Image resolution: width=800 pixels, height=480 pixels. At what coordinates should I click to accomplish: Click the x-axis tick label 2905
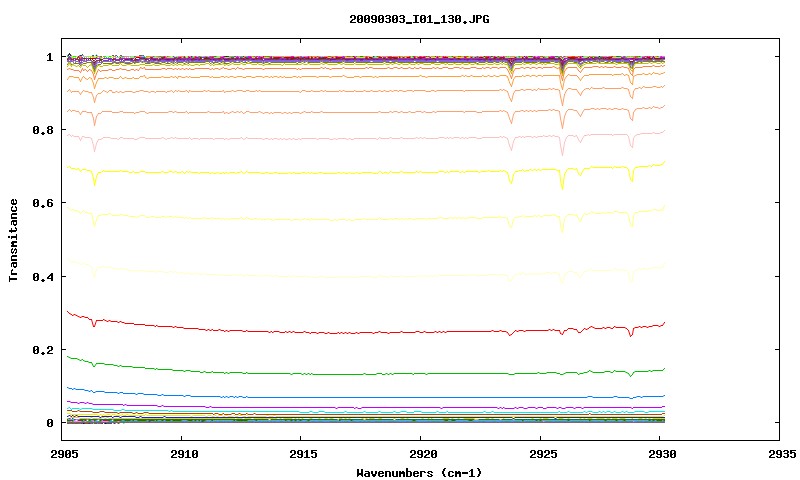[x=64, y=454]
